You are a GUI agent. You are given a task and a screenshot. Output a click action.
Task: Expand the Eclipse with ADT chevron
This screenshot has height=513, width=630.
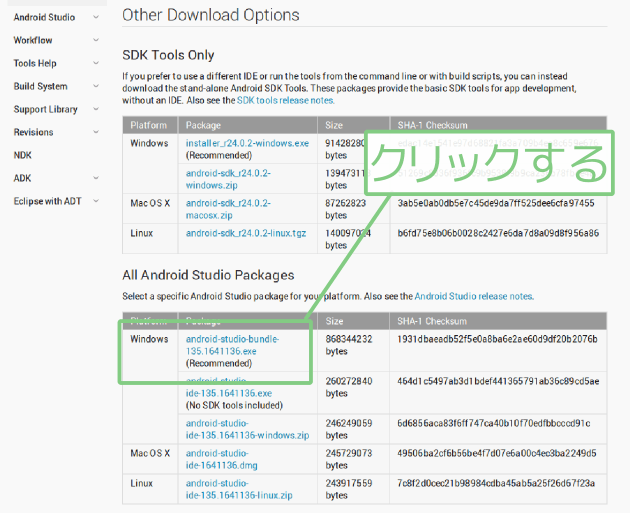click(96, 201)
